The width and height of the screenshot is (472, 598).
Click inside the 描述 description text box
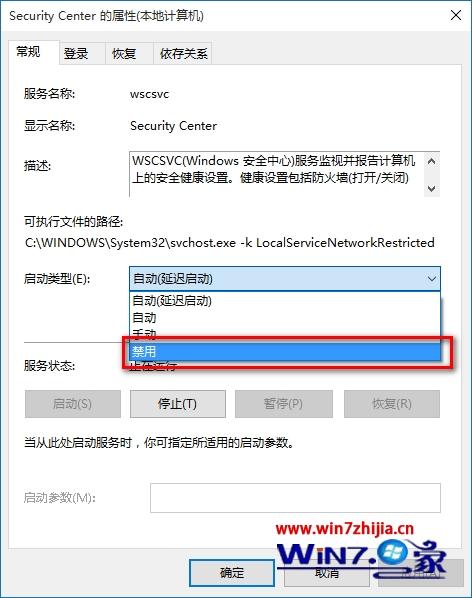pyautogui.click(x=277, y=174)
